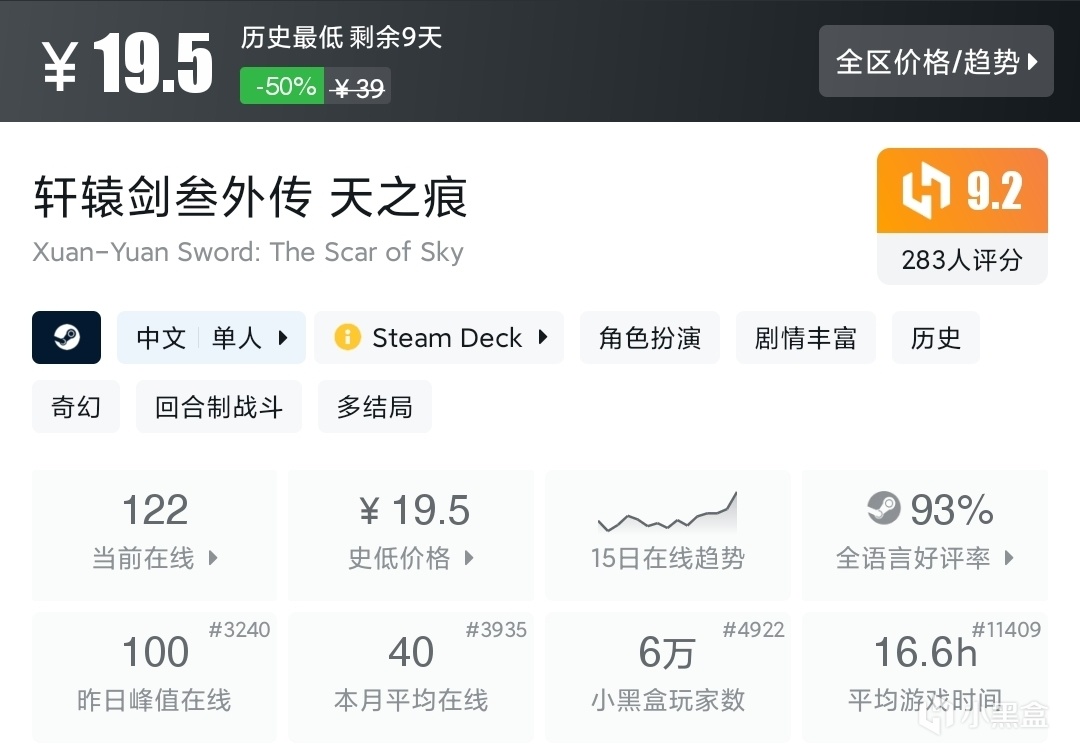Click the Steam logo beside 93% rating
Viewport: 1080px width, 754px height.
[883, 509]
